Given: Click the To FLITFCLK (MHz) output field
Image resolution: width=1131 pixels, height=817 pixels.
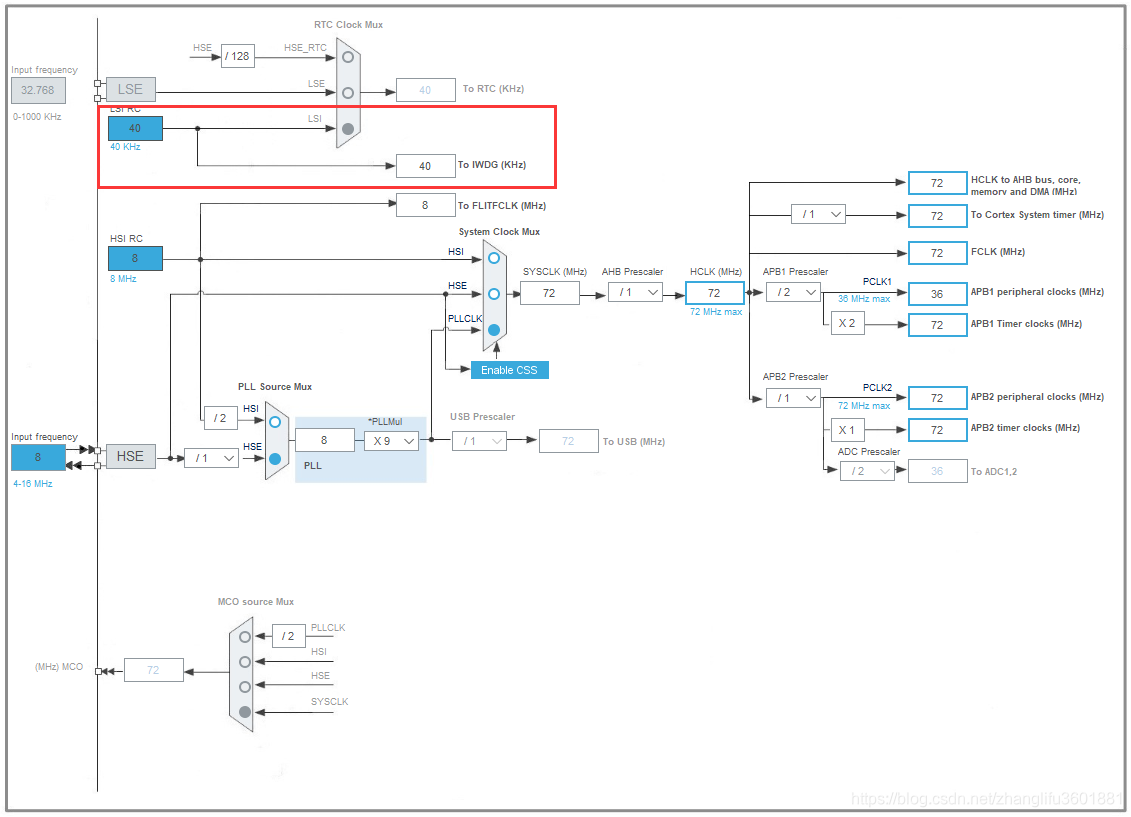Looking at the screenshot, I should [426, 206].
